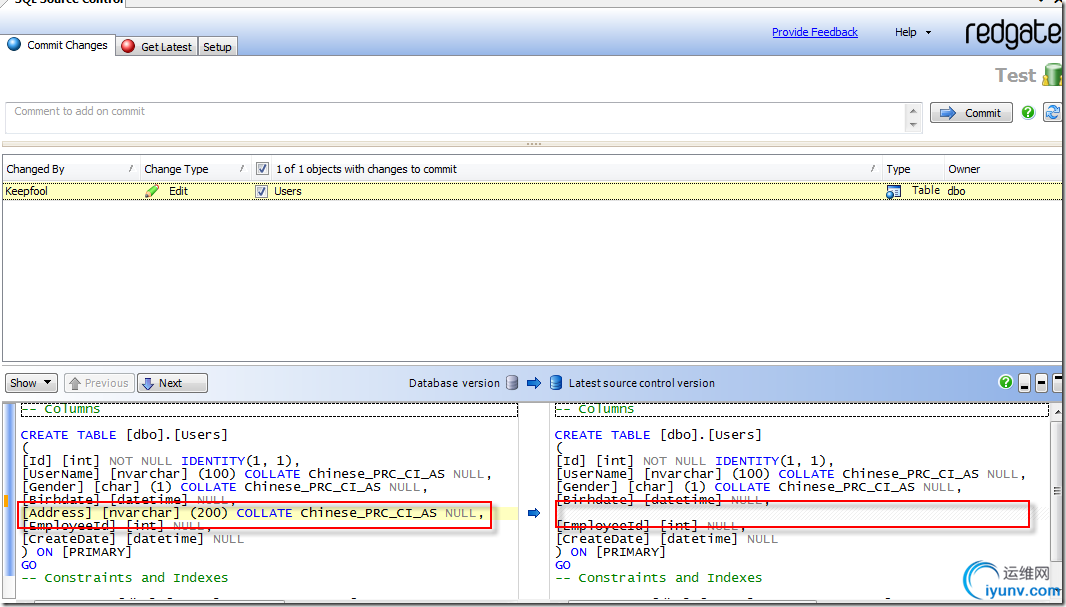1066x607 pixels.
Task: Open the Show dropdown in diff toolbar
Action: [x=30, y=383]
